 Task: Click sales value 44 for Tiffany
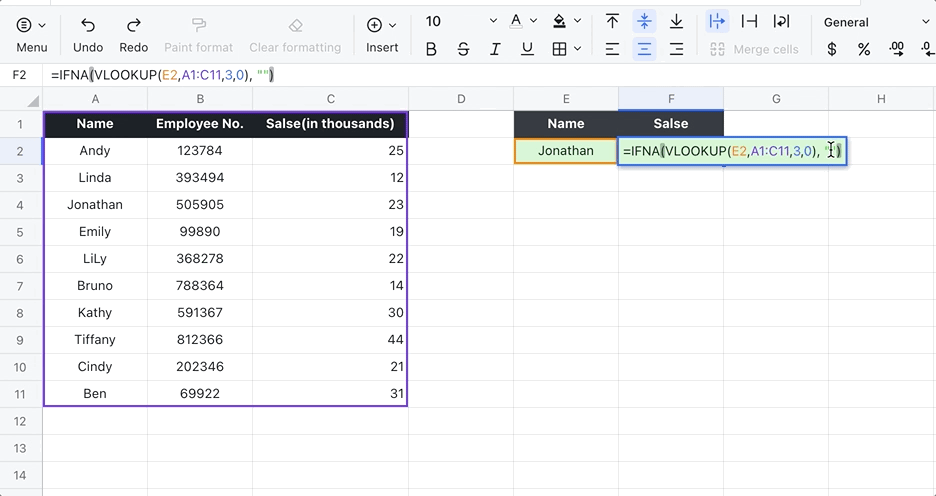click(330, 340)
